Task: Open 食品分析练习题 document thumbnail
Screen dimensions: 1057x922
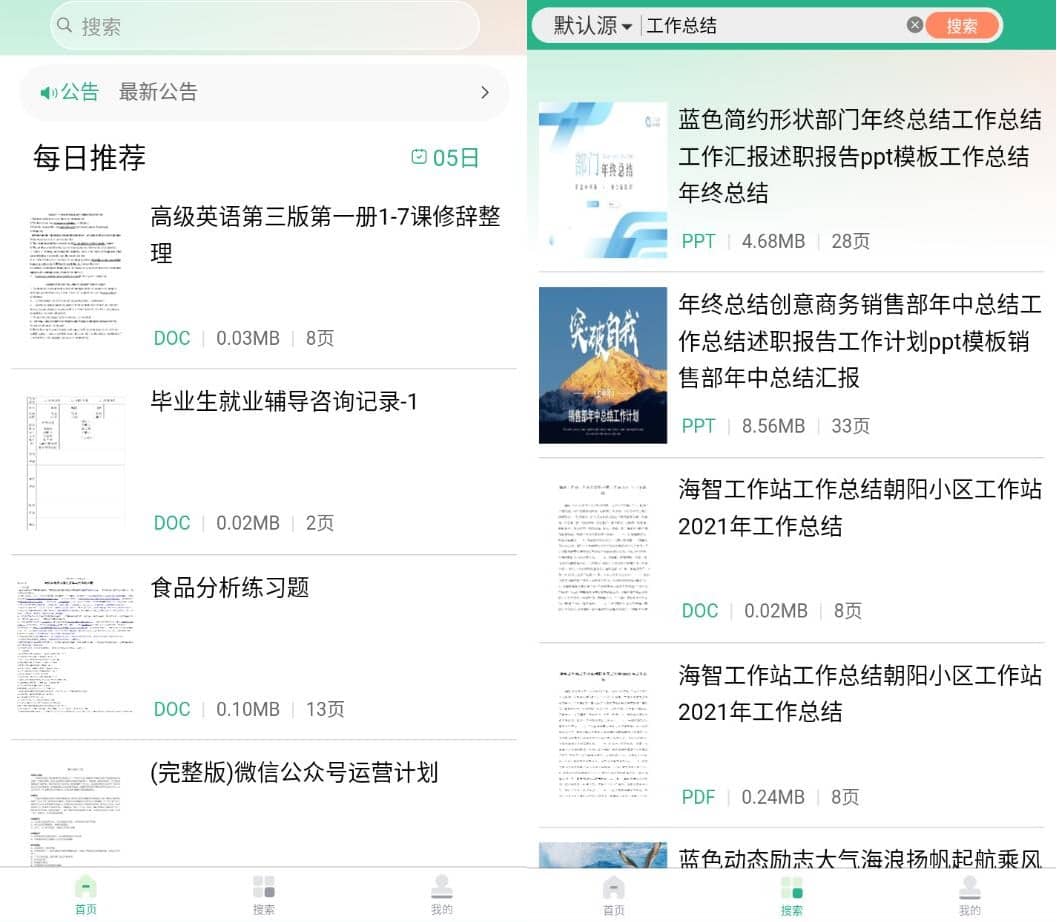Action: coord(75,645)
